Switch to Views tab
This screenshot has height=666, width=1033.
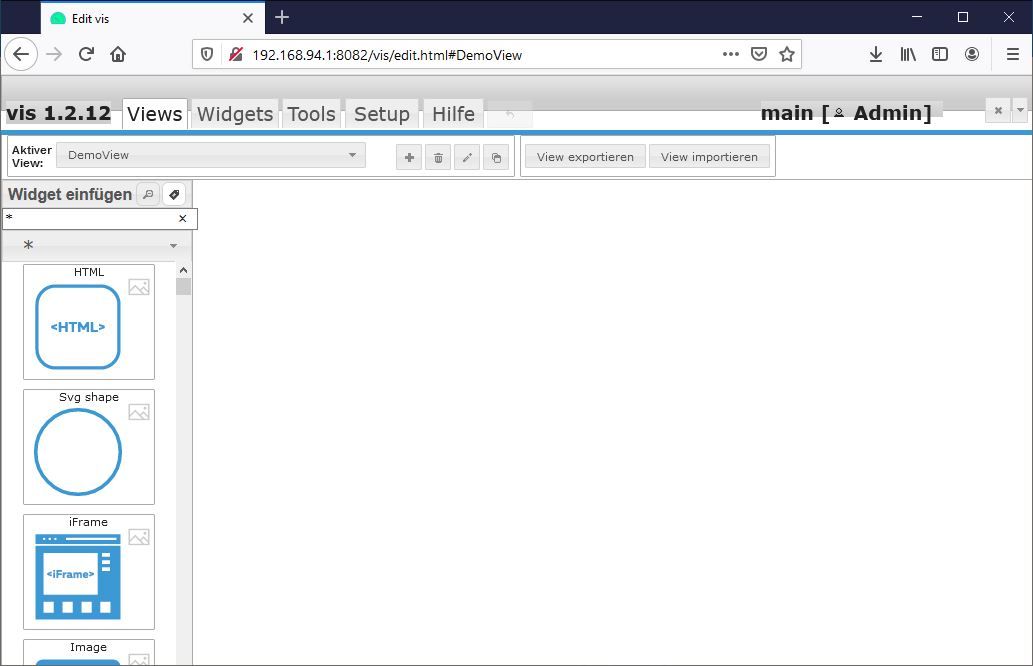155,114
